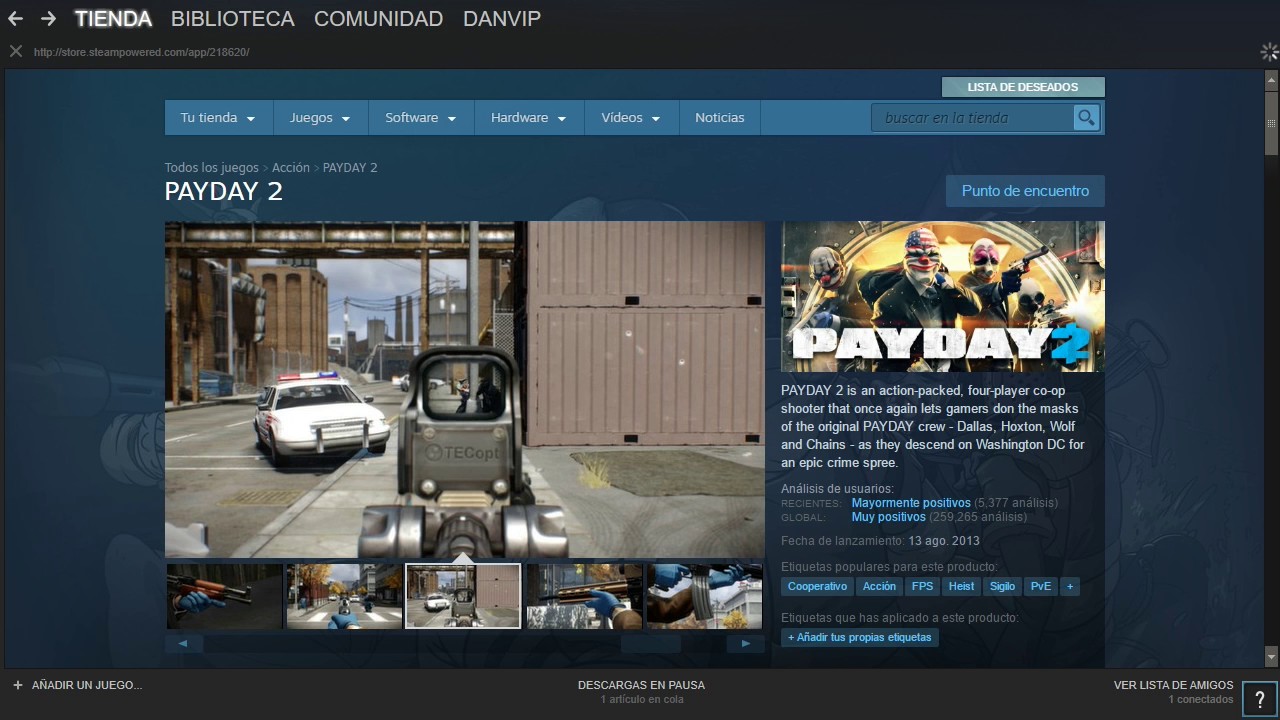Viewport: 1280px width, 720px height.
Task: Expand the Juegos dropdown
Action: [x=320, y=118]
